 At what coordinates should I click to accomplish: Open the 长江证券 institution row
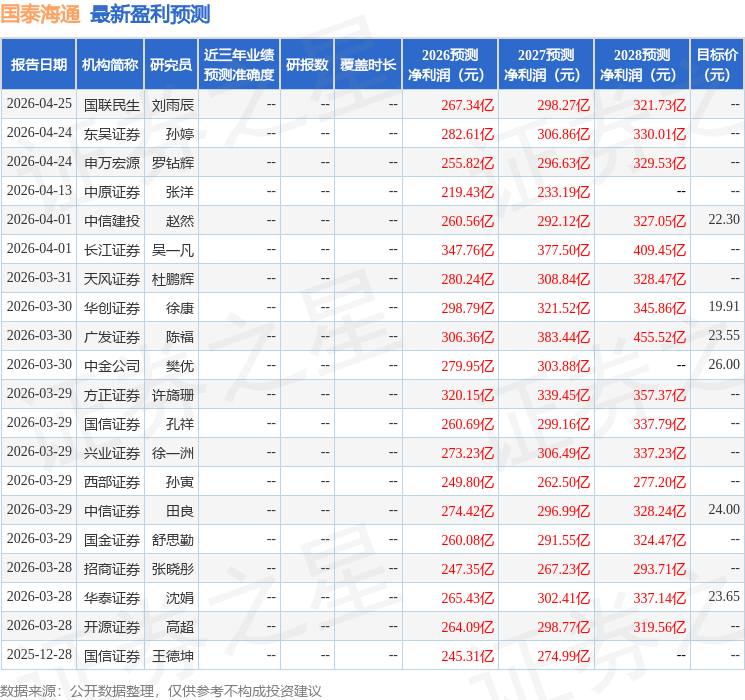pyautogui.click(x=112, y=249)
